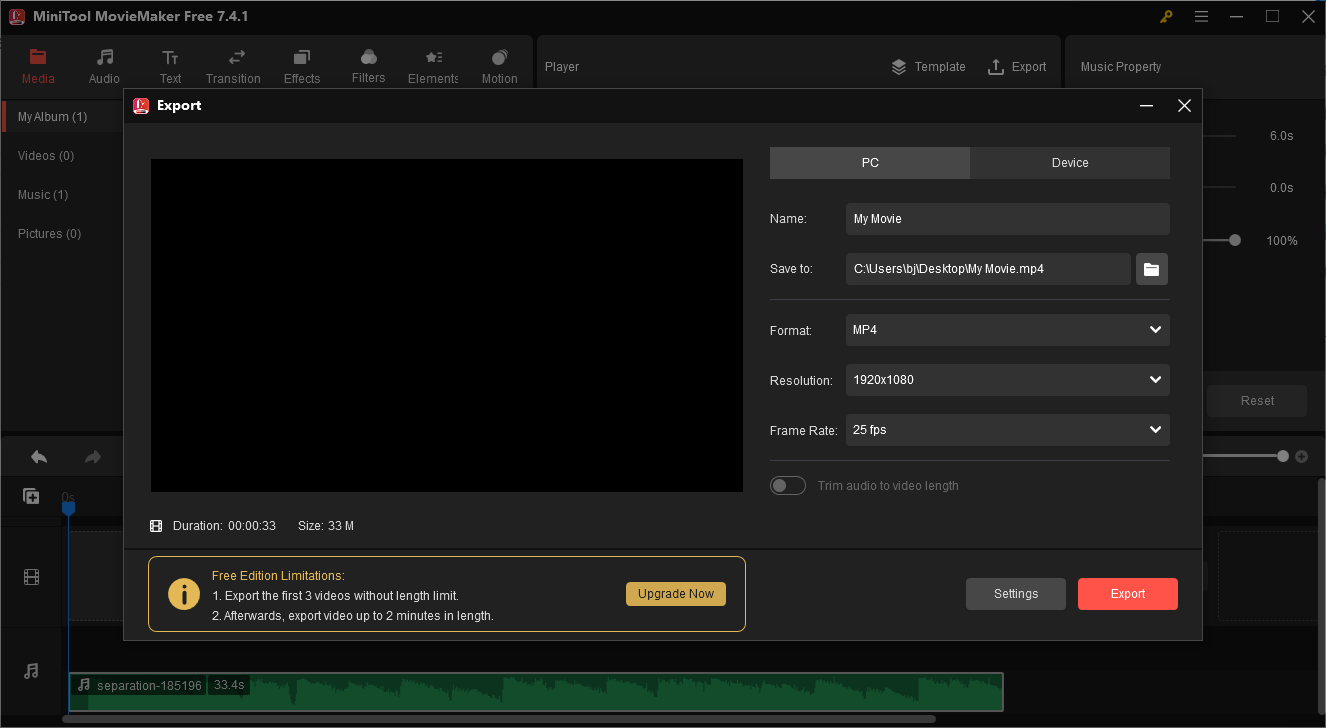
Task: Click the Size: 33 M text
Action: tap(326, 526)
